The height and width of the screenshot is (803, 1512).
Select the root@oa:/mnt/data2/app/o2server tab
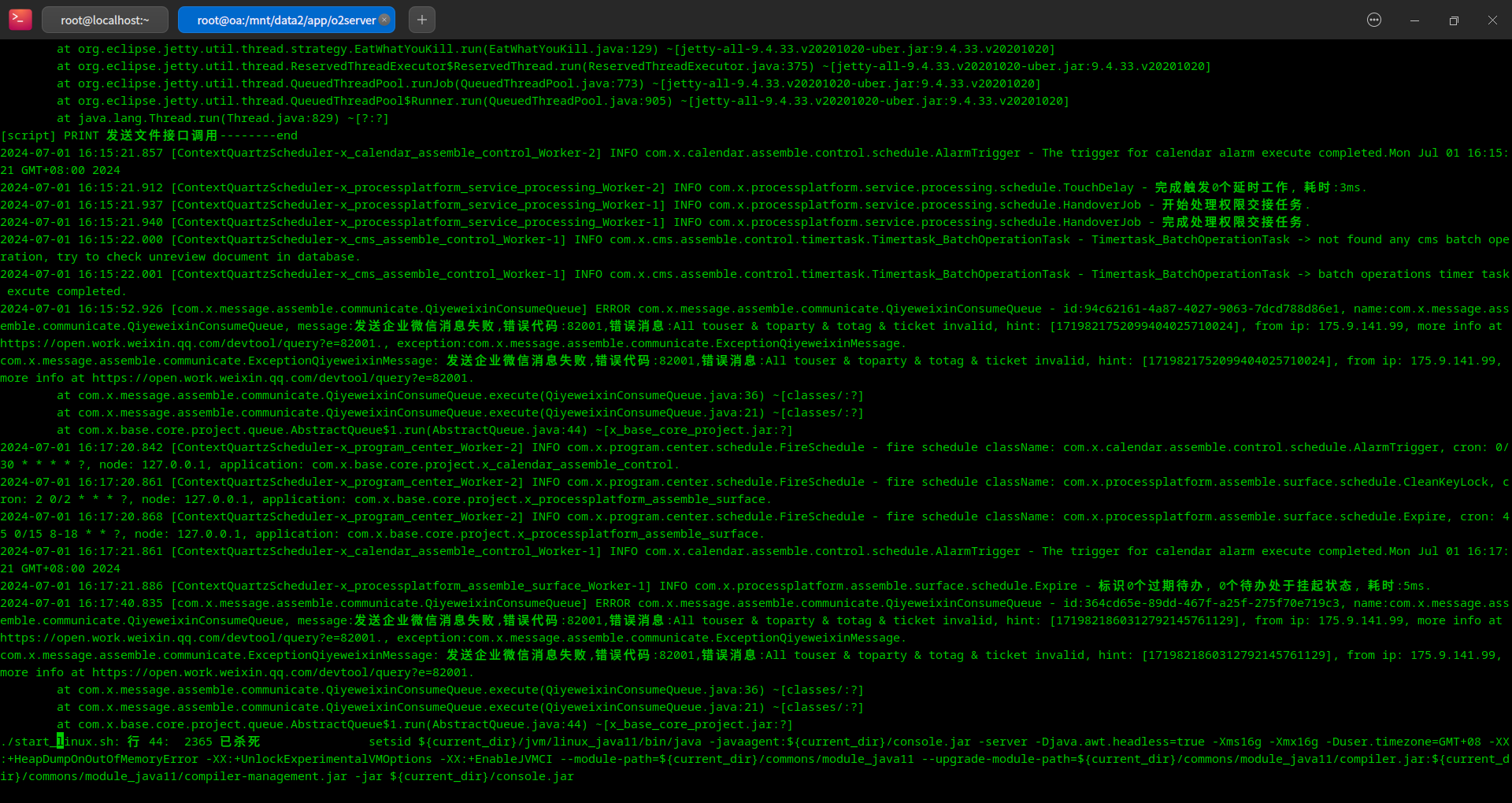(x=287, y=20)
